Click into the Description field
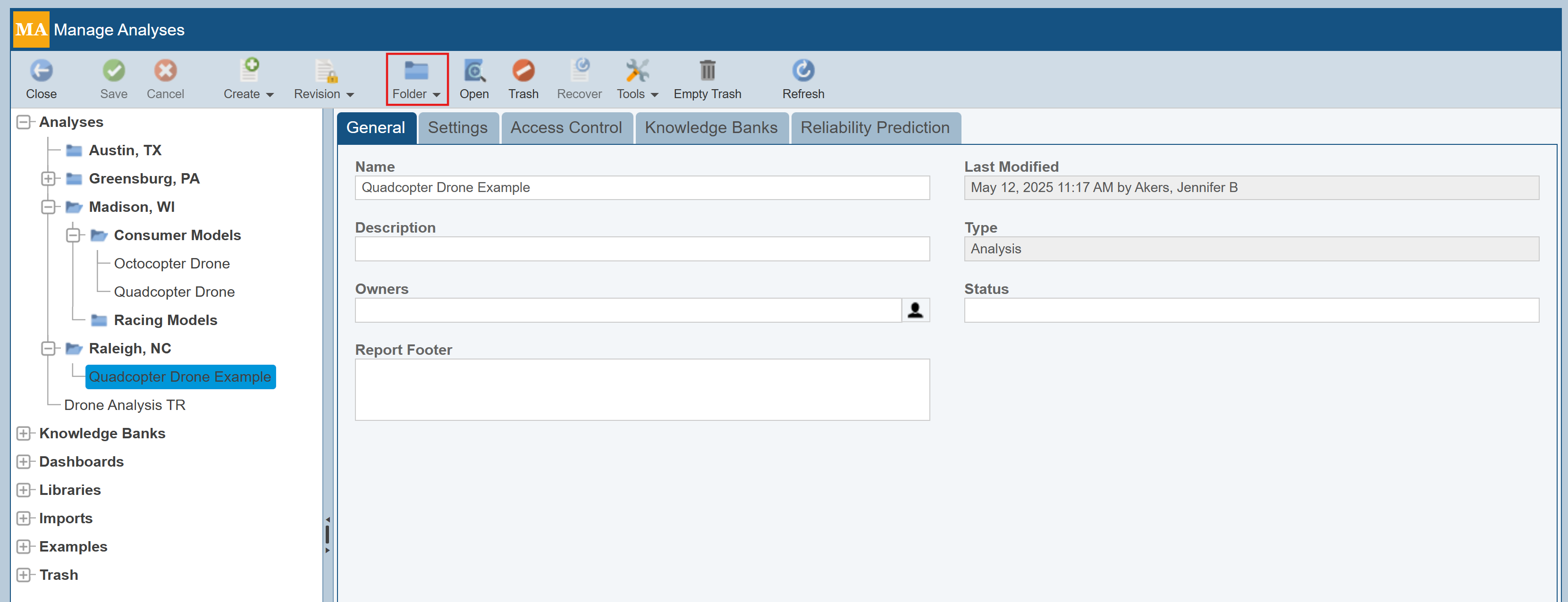Screen dimensions: 1568x602 [x=641, y=249]
